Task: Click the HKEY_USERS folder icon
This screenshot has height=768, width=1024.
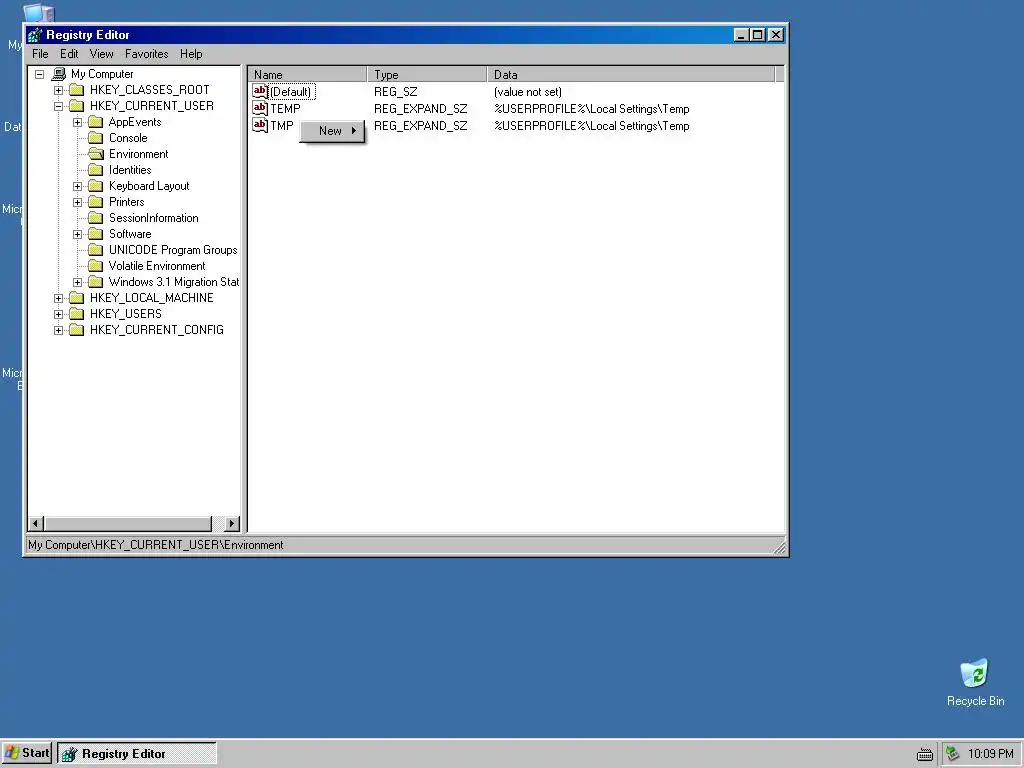Action: 76,313
